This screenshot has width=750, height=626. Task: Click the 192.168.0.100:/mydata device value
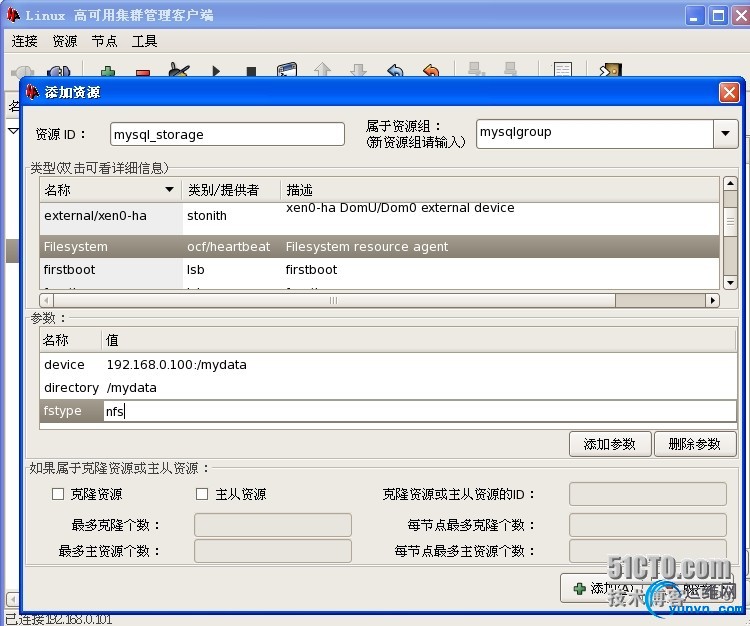(x=176, y=365)
